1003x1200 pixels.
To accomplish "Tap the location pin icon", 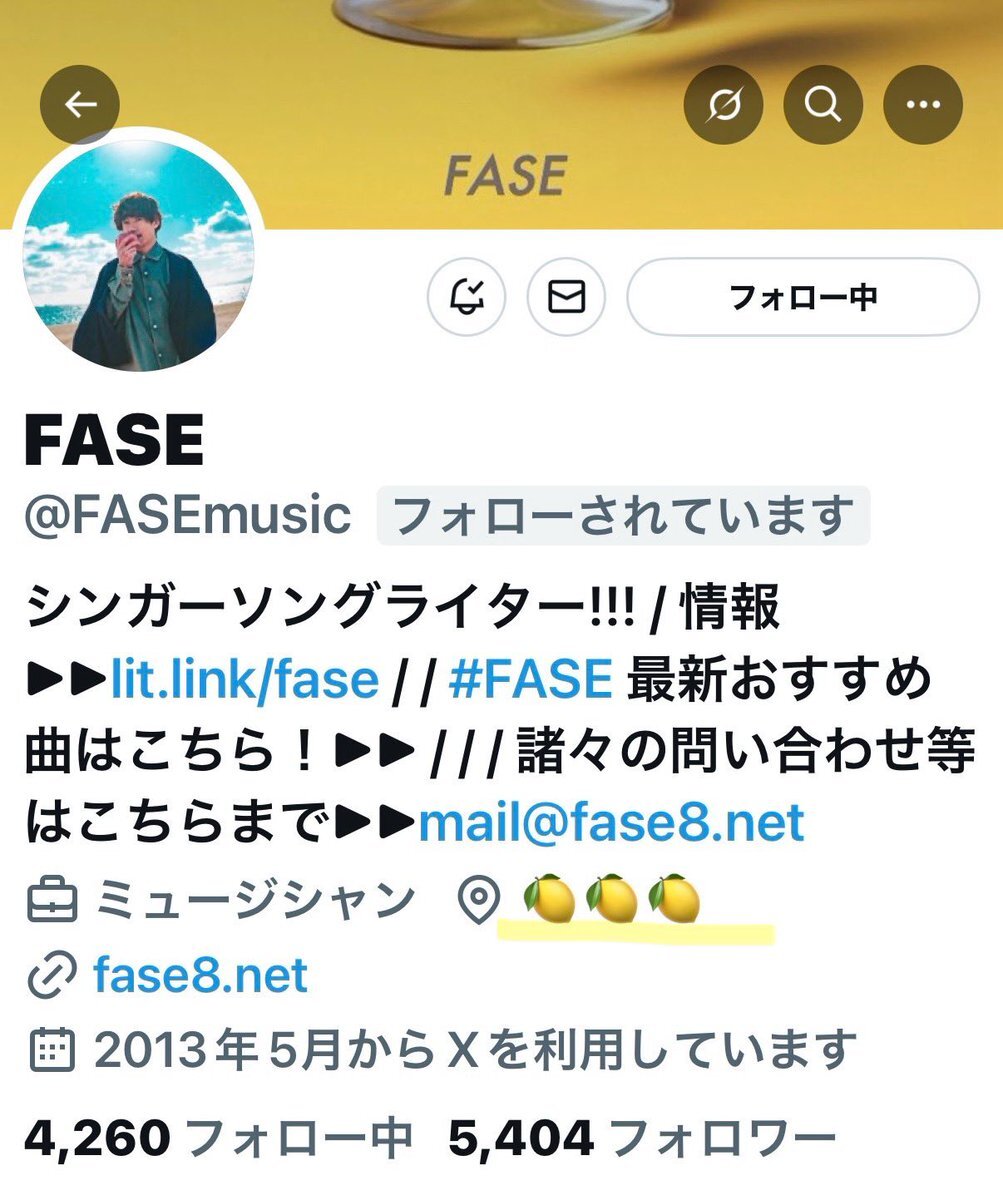I will (478, 901).
